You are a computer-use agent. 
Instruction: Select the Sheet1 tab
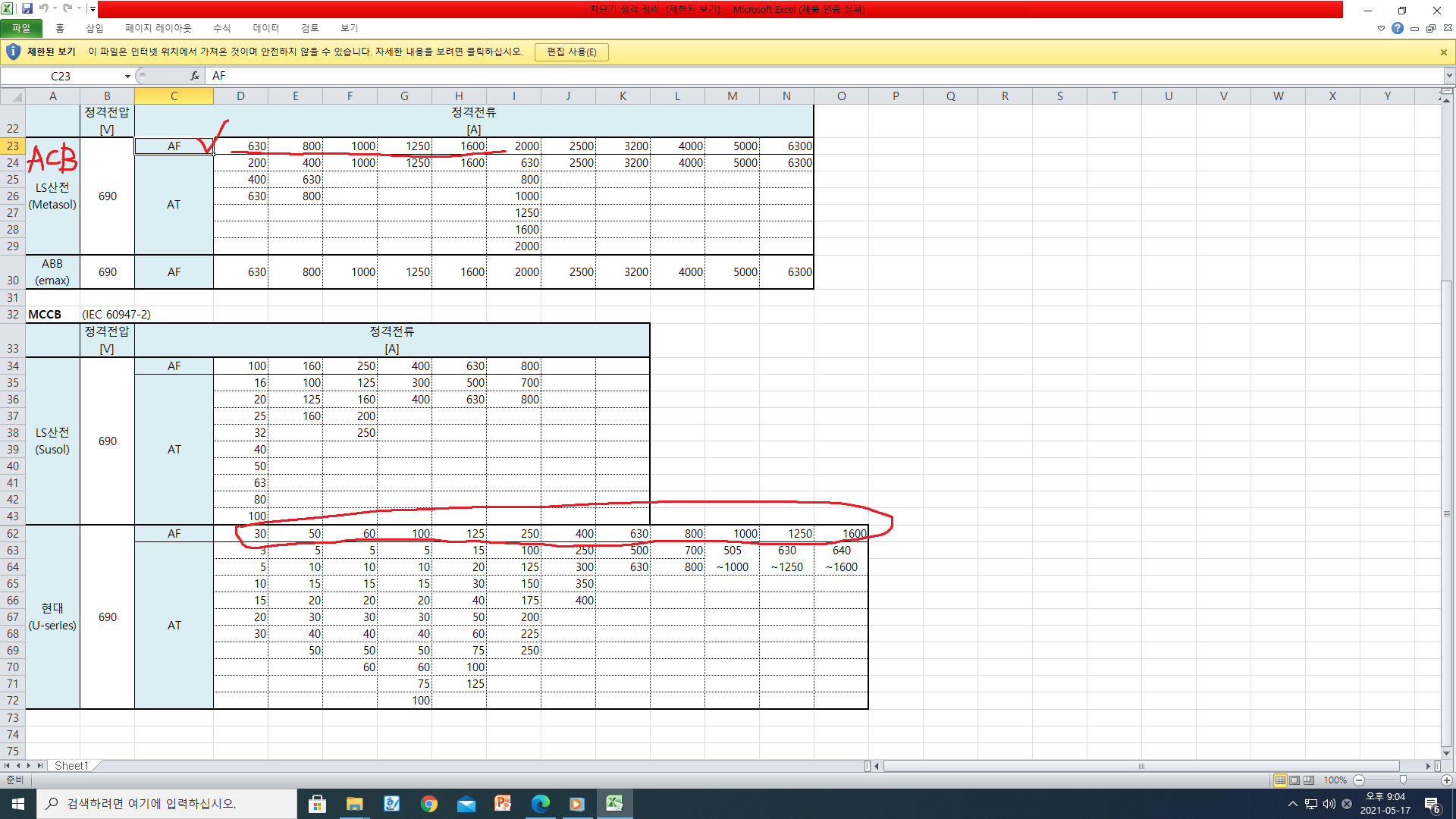click(x=71, y=766)
